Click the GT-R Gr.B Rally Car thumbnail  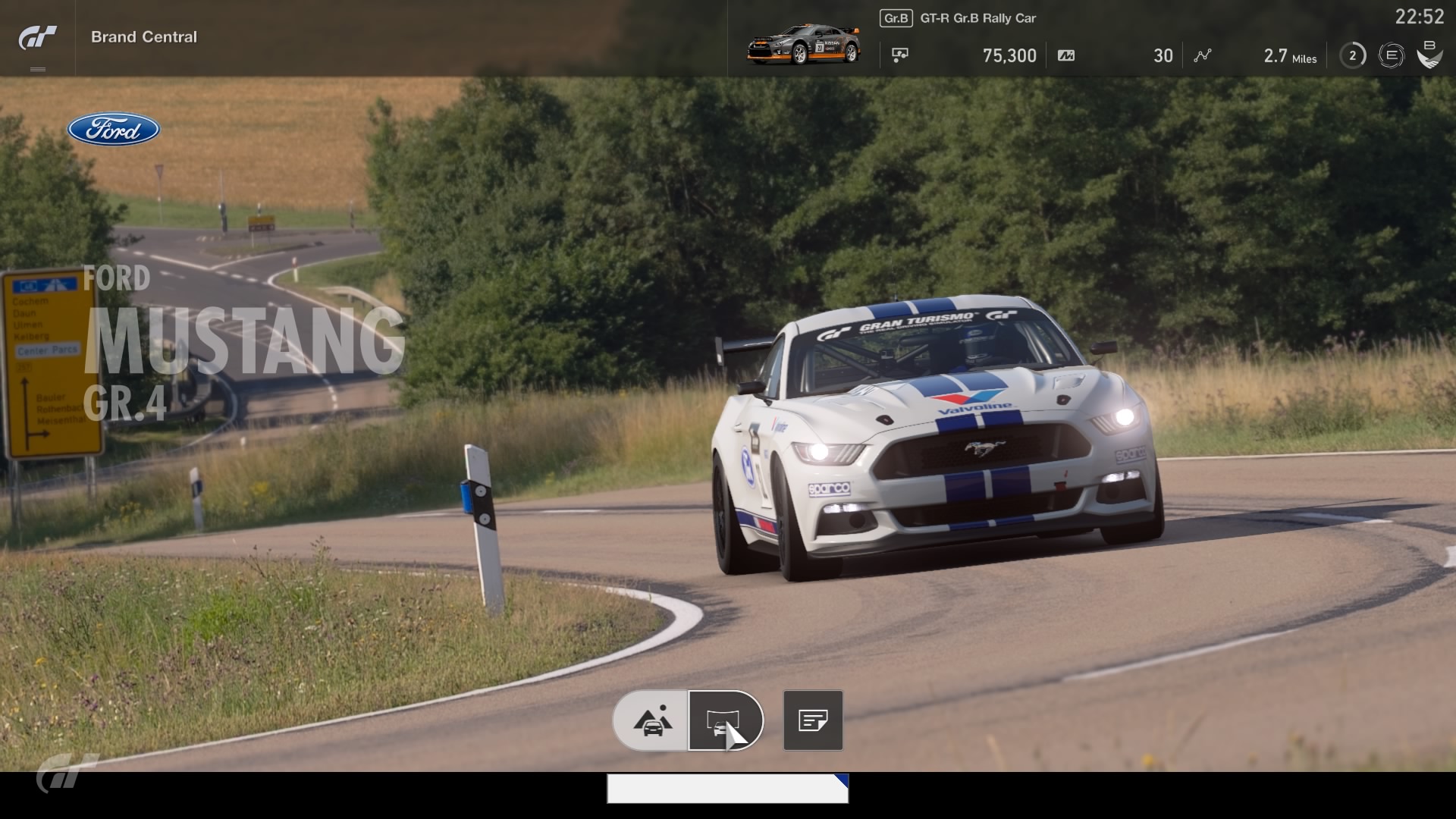pyautogui.click(x=803, y=45)
